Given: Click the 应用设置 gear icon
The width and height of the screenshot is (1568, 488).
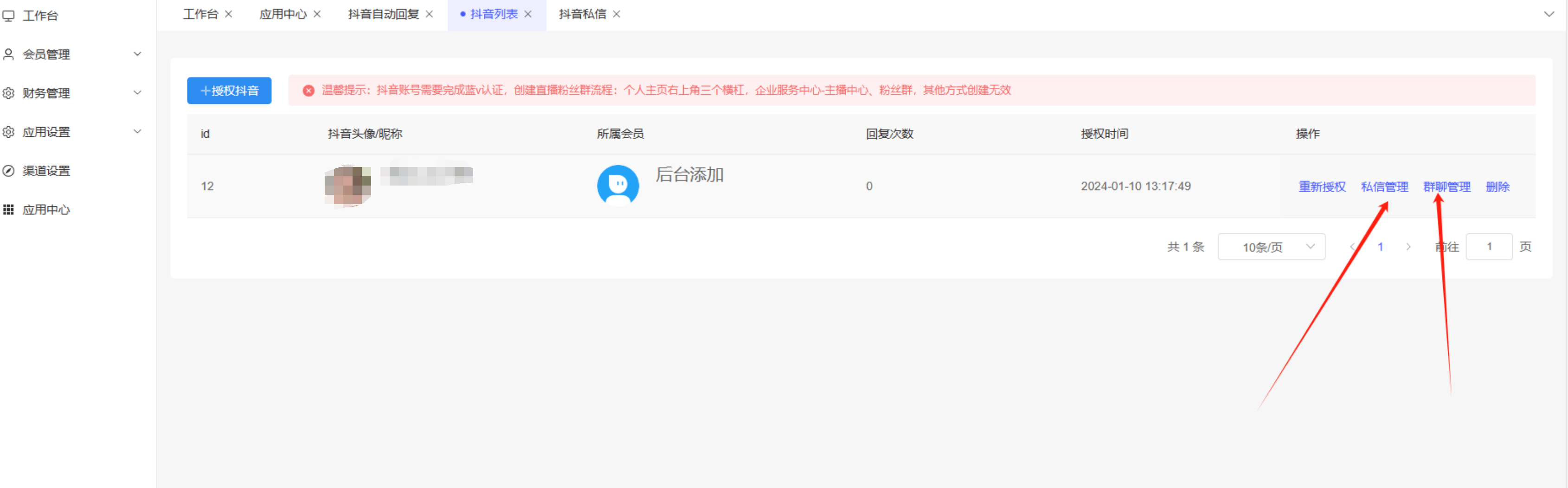Looking at the screenshot, I should (x=8, y=132).
